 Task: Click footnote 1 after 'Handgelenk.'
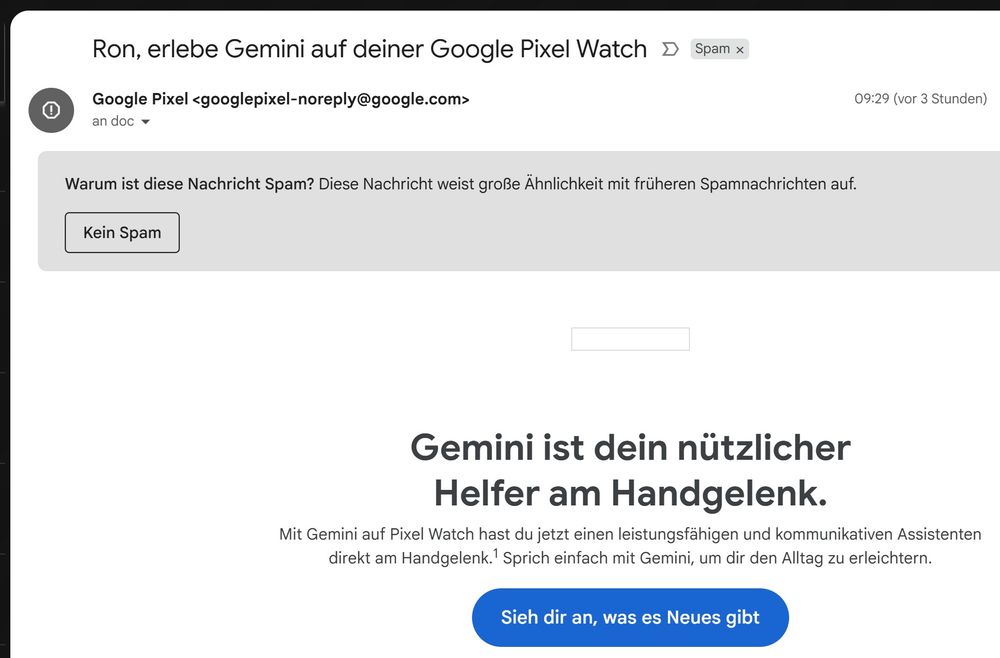pos(496,553)
